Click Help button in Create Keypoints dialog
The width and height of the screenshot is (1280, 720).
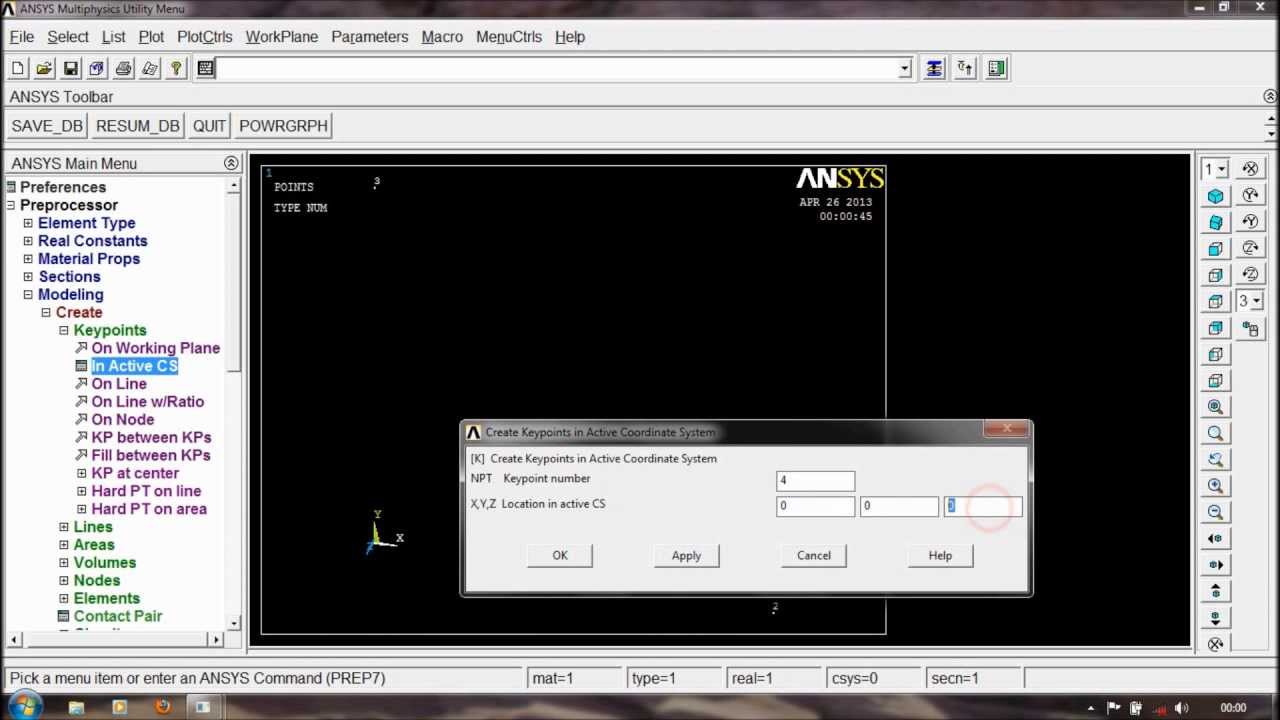pyautogui.click(x=940, y=556)
